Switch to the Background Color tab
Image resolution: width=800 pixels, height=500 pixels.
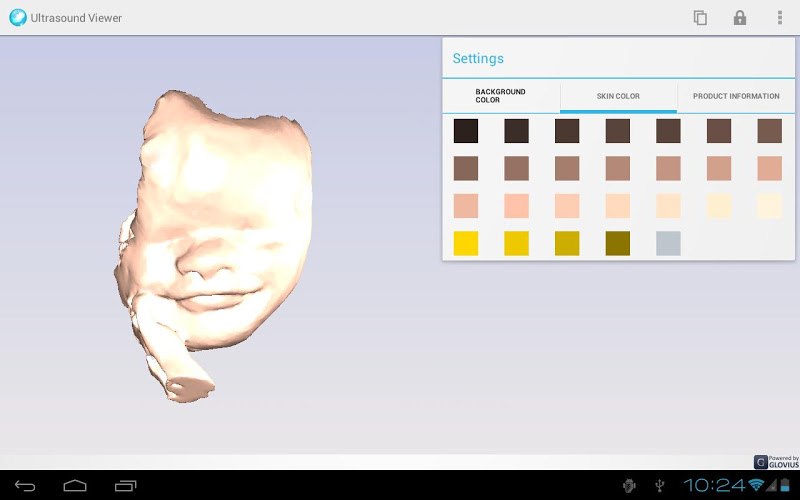click(501, 96)
